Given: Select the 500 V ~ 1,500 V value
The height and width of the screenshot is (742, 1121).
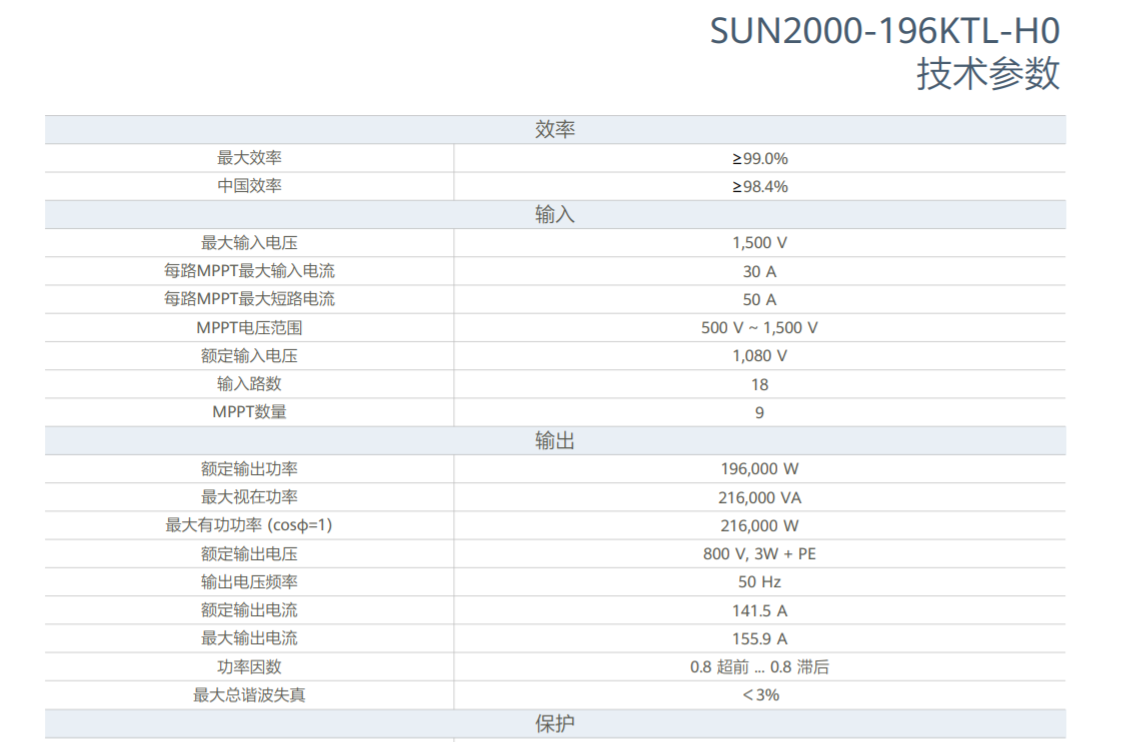Looking at the screenshot, I should click(x=759, y=327).
